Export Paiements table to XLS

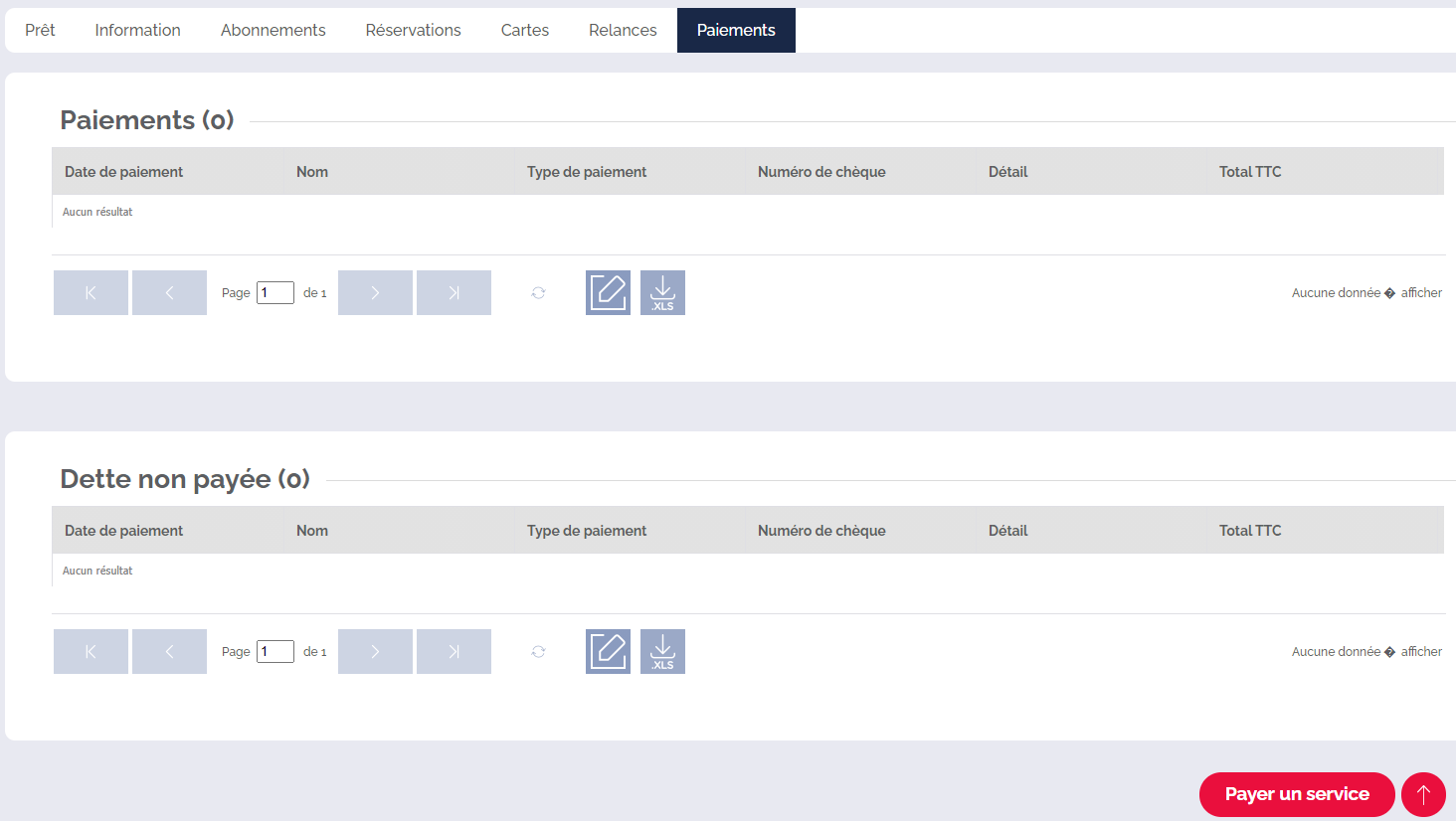coord(662,292)
